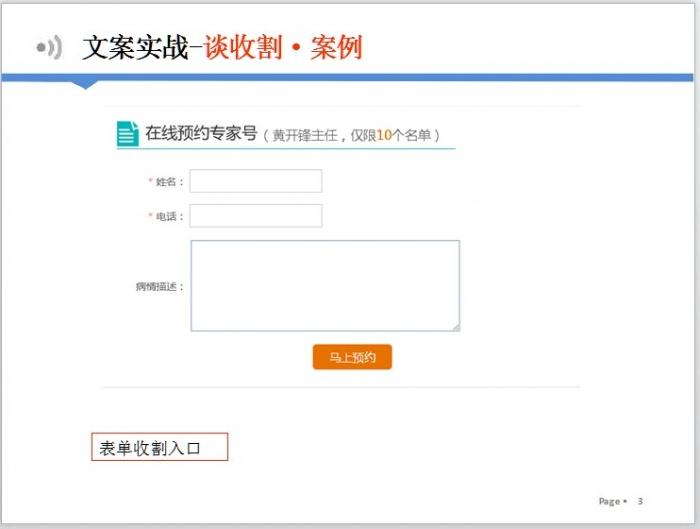Click the document icon next to 在线预约专家号
Image resolution: width=700 pixels, height=529 pixels.
click(x=127, y=134)
